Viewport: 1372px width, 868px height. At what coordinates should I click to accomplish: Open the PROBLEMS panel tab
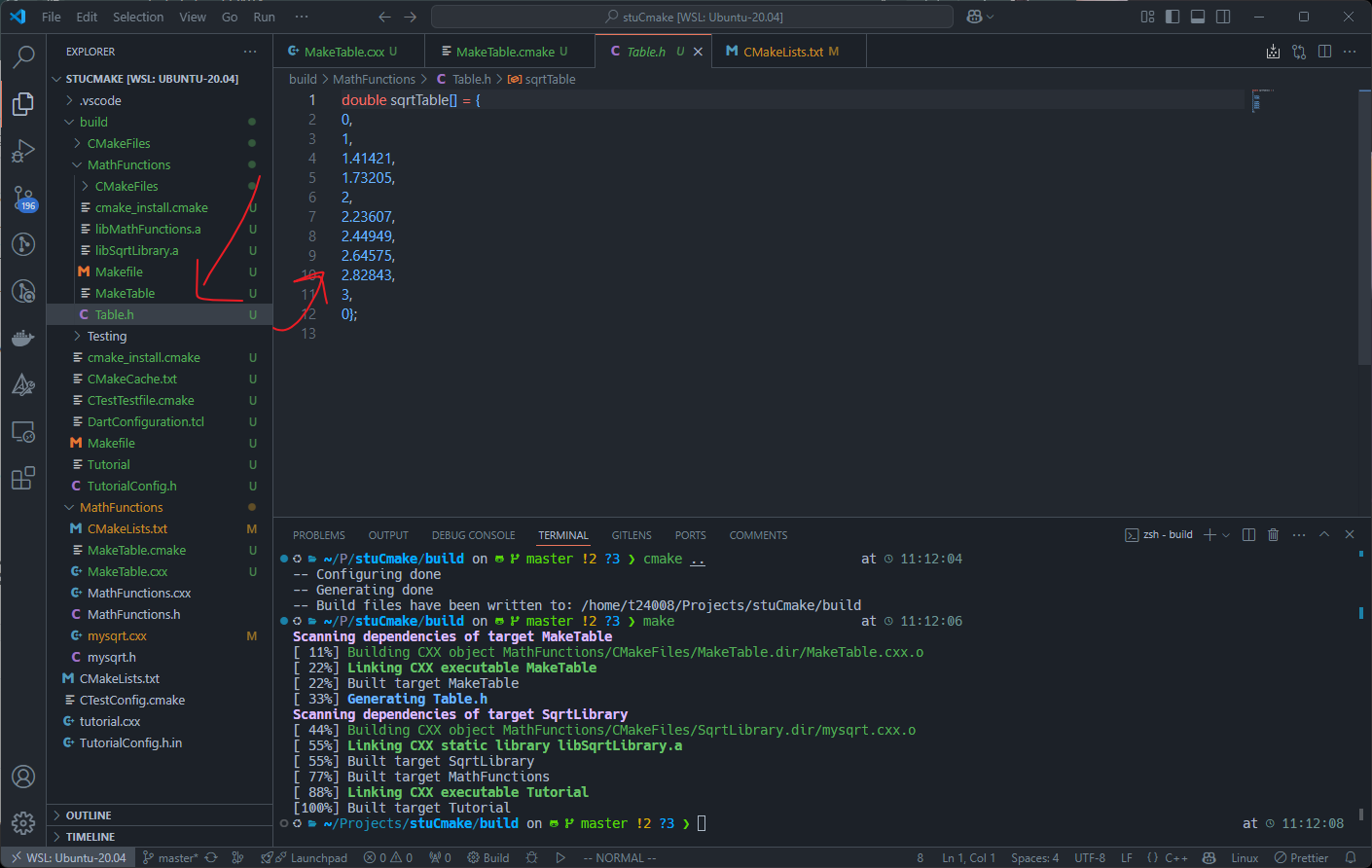point(318,535)
